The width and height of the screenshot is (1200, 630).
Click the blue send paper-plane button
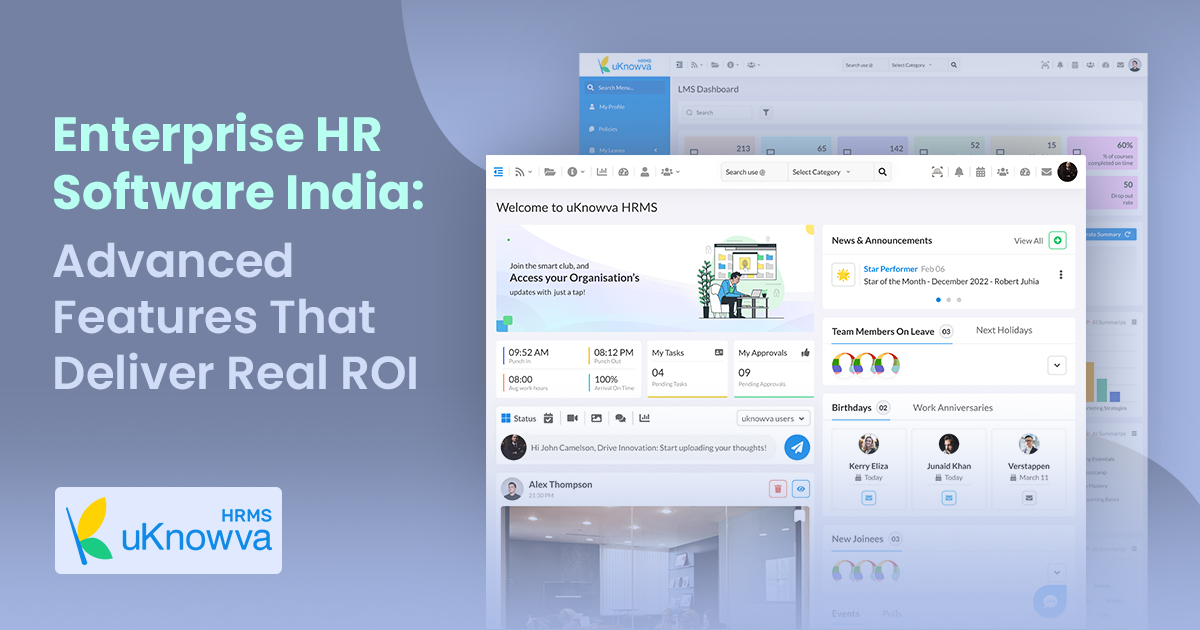pyautogui.click(x=797, y=447)
